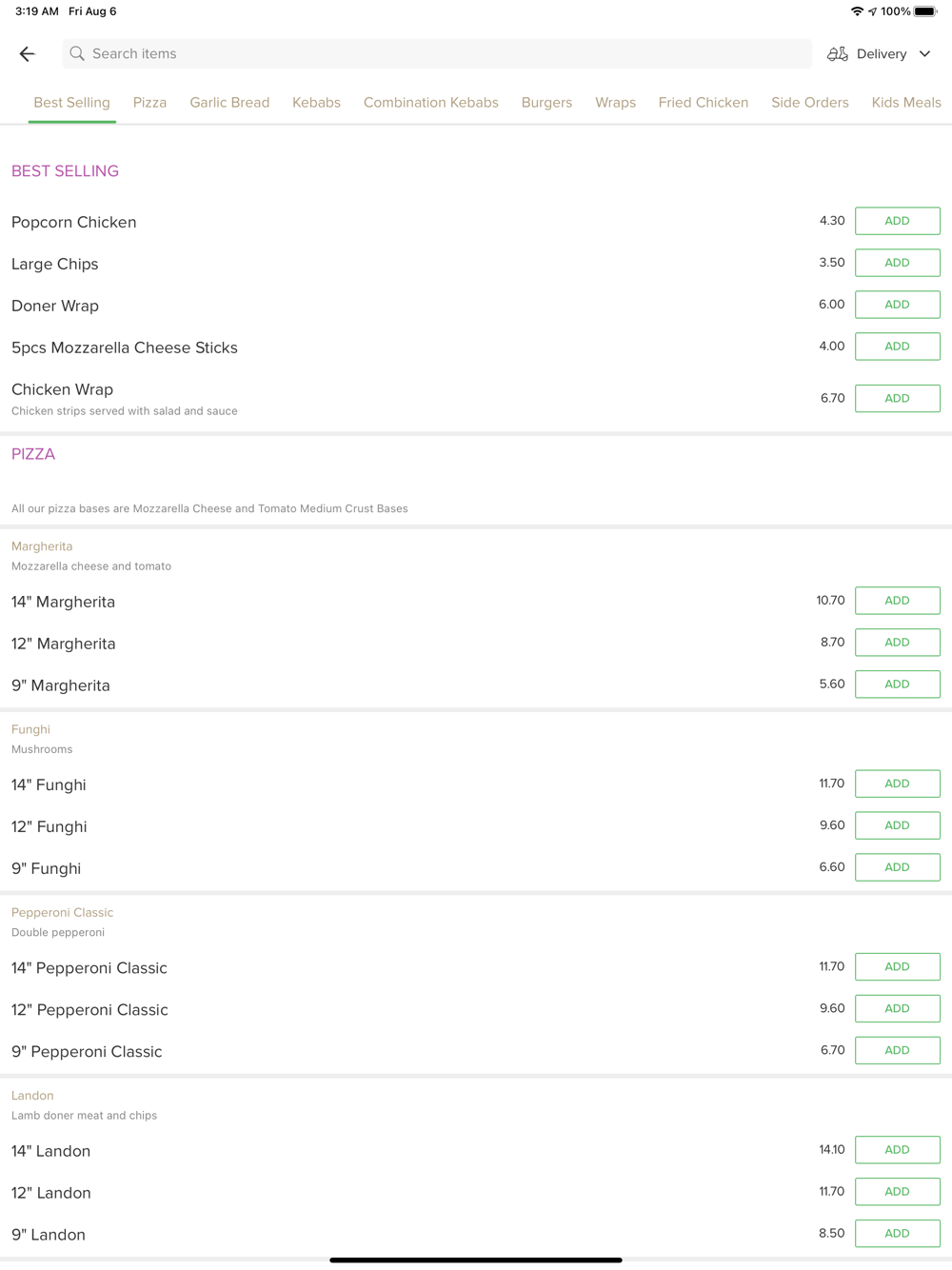
Task: Focus the Search items field
Action: click(x=438, y=54)
